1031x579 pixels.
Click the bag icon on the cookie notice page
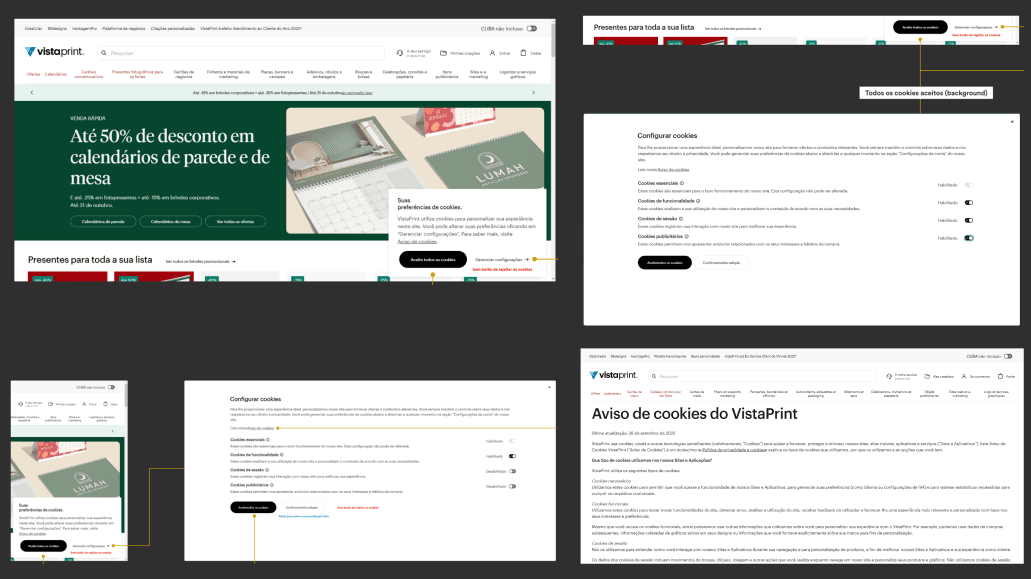[1000, 377]
